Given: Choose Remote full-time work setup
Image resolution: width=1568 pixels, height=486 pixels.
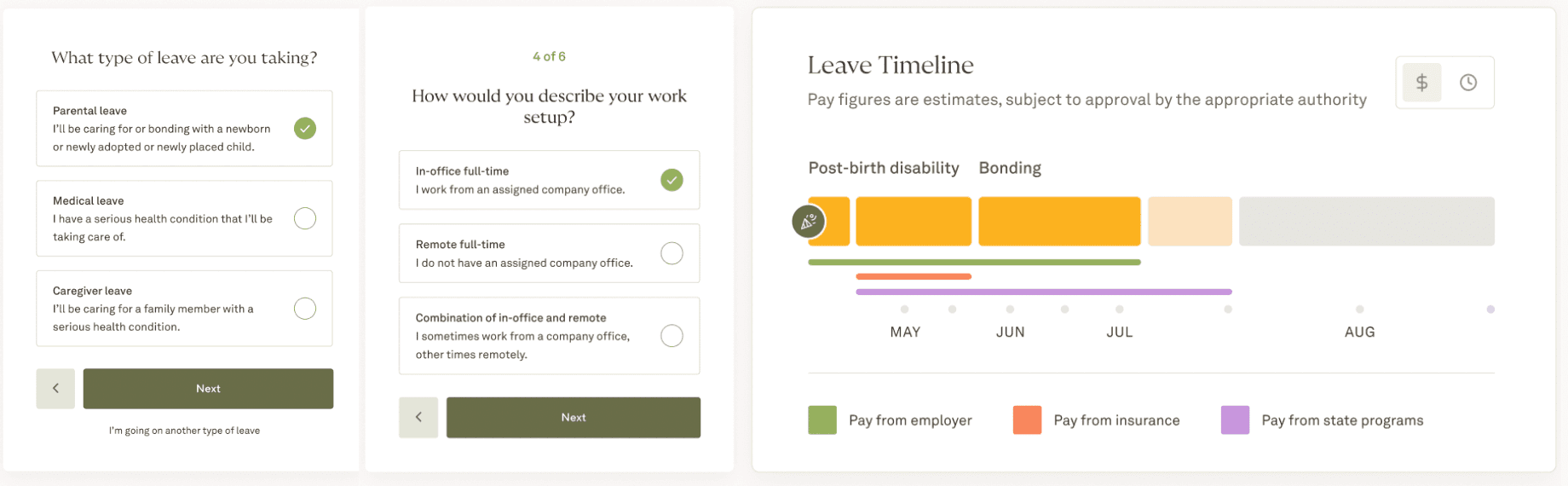Looking at the screenshot, I should pyautogui.click(x=672, y=253).
